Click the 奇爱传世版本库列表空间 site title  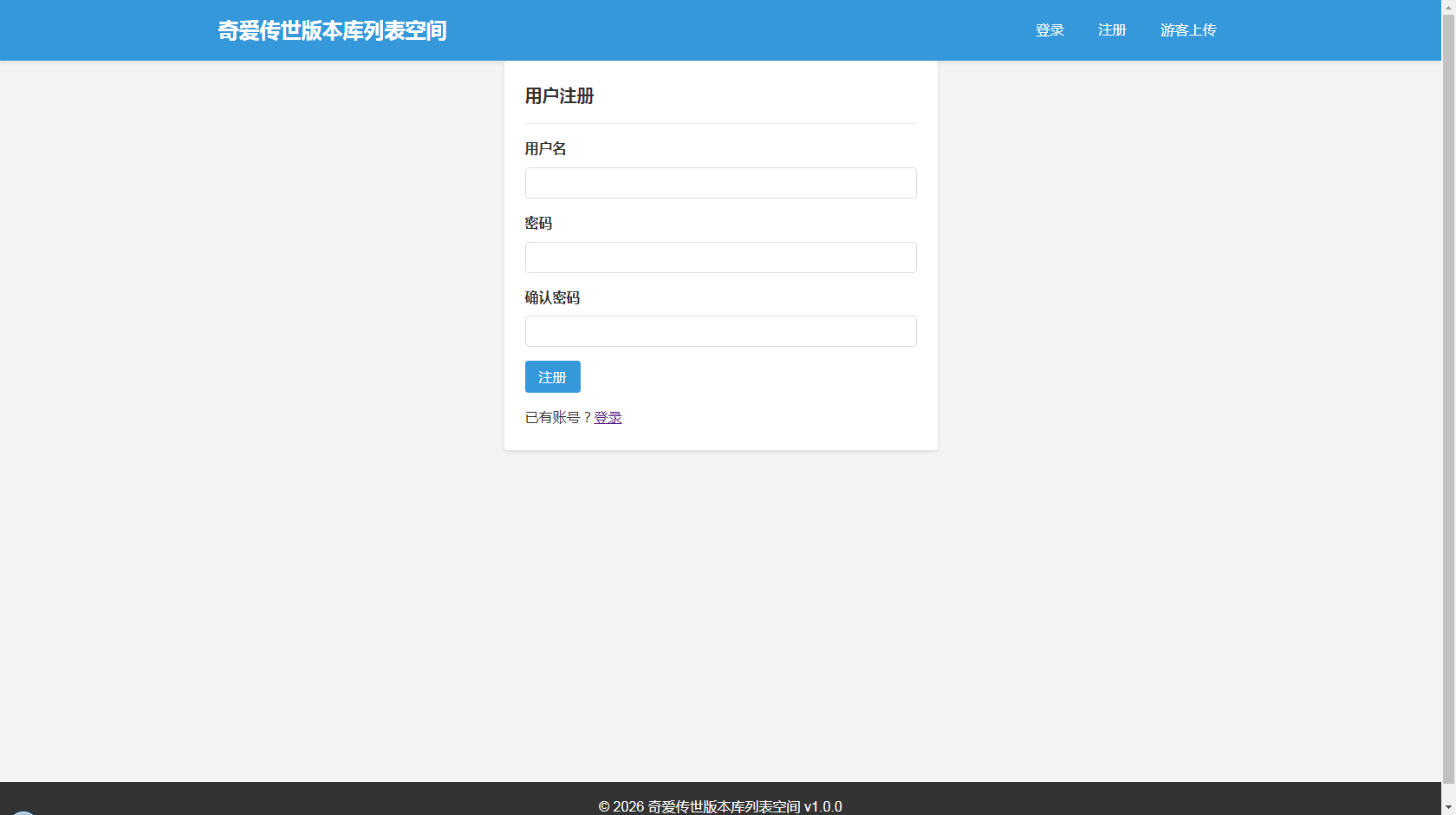click(332, 30)
